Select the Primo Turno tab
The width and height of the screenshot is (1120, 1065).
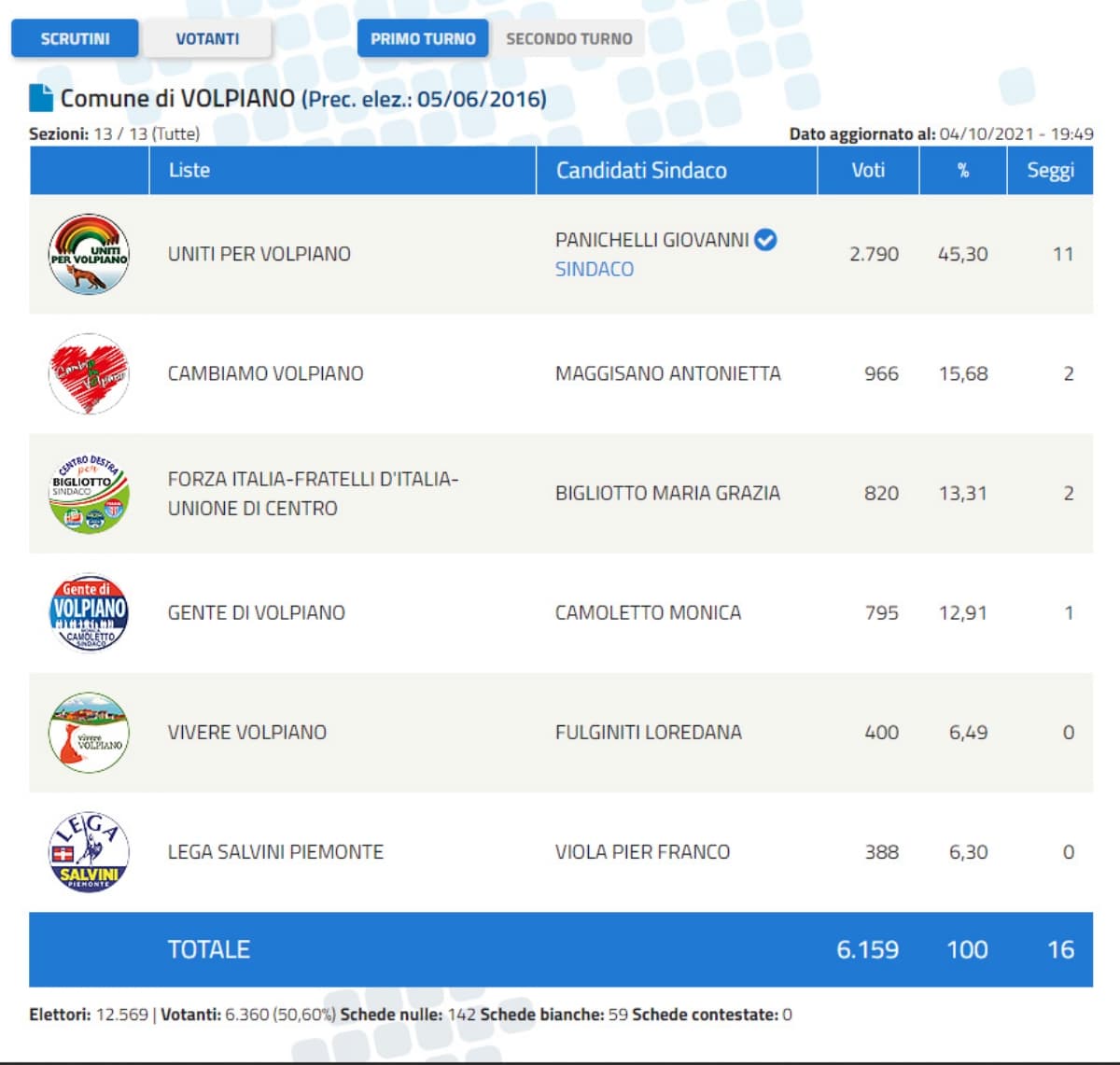point(423,38)
